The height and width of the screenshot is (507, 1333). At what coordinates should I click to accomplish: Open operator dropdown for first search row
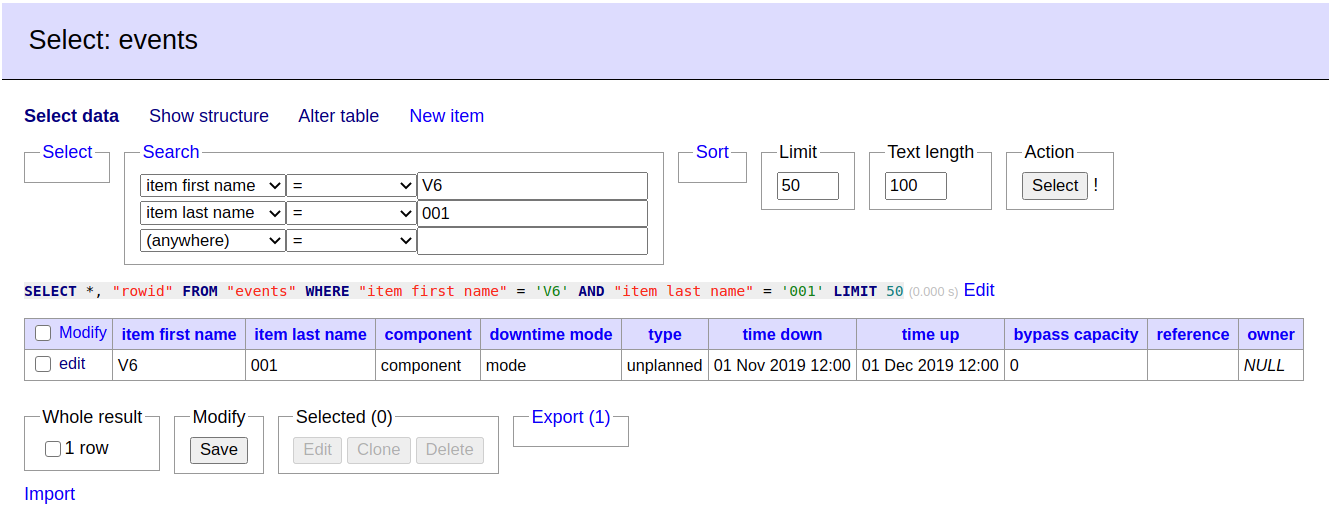coord(350,186)
